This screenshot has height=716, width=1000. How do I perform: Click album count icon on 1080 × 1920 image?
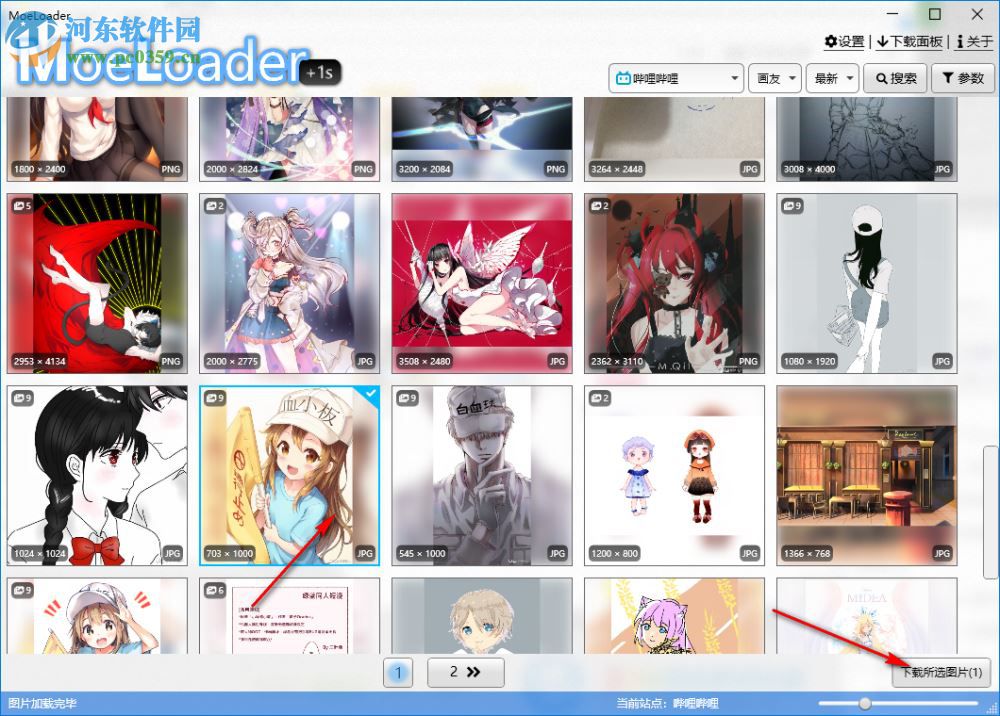click(792, 206)
